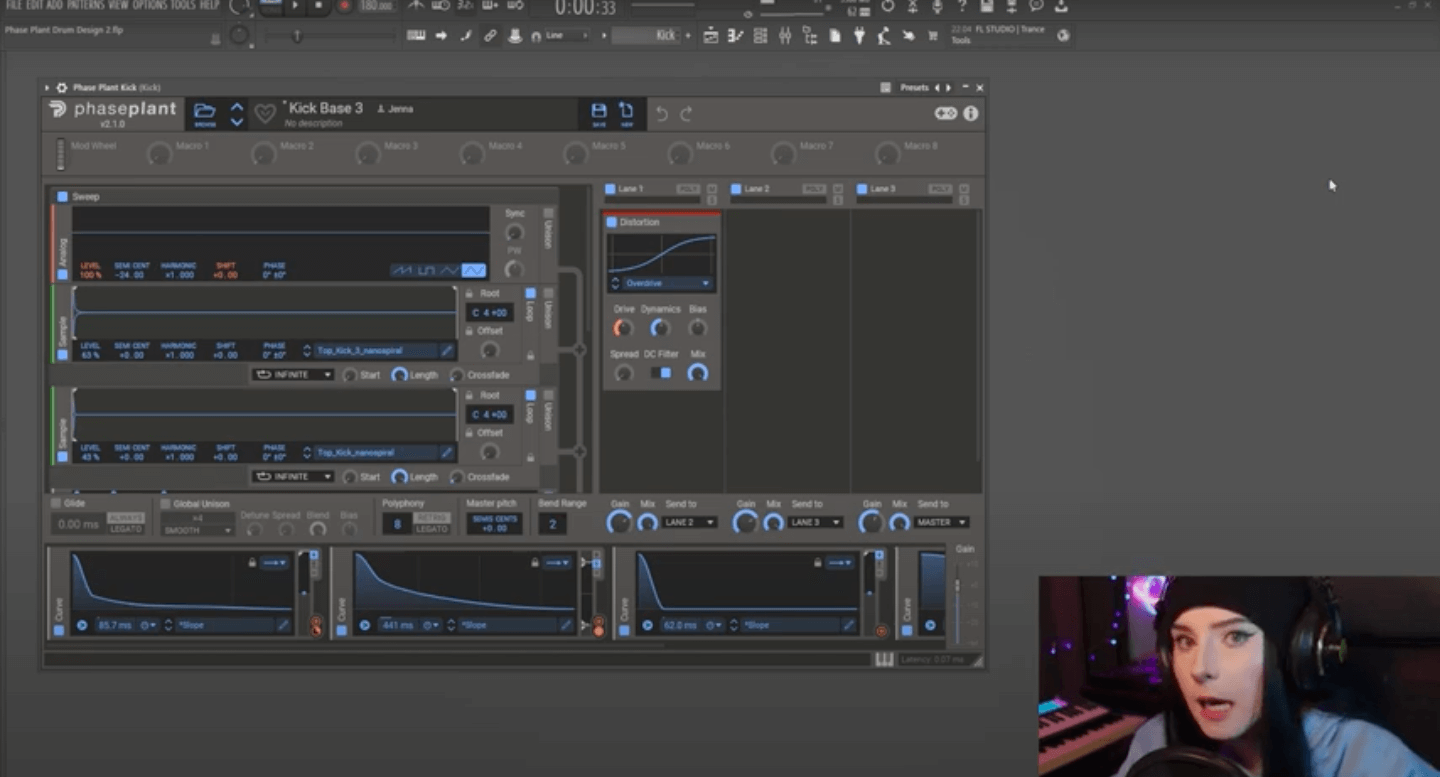Redo the last Phase Plant change
The height and width of the screenshot is (777, 1440).
(686, 114)
